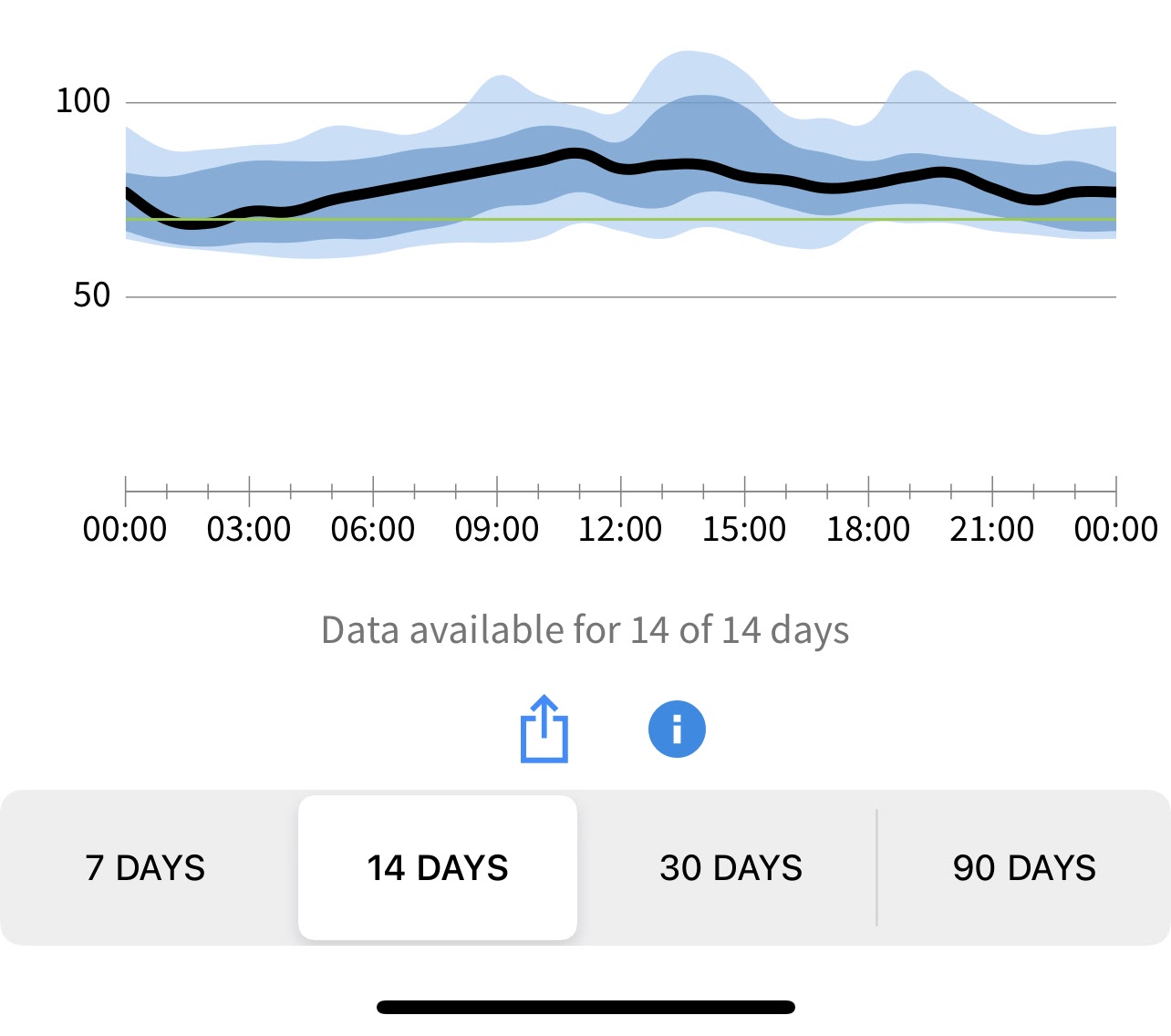Tap the 03:00 time axis label

coord(249,529)
